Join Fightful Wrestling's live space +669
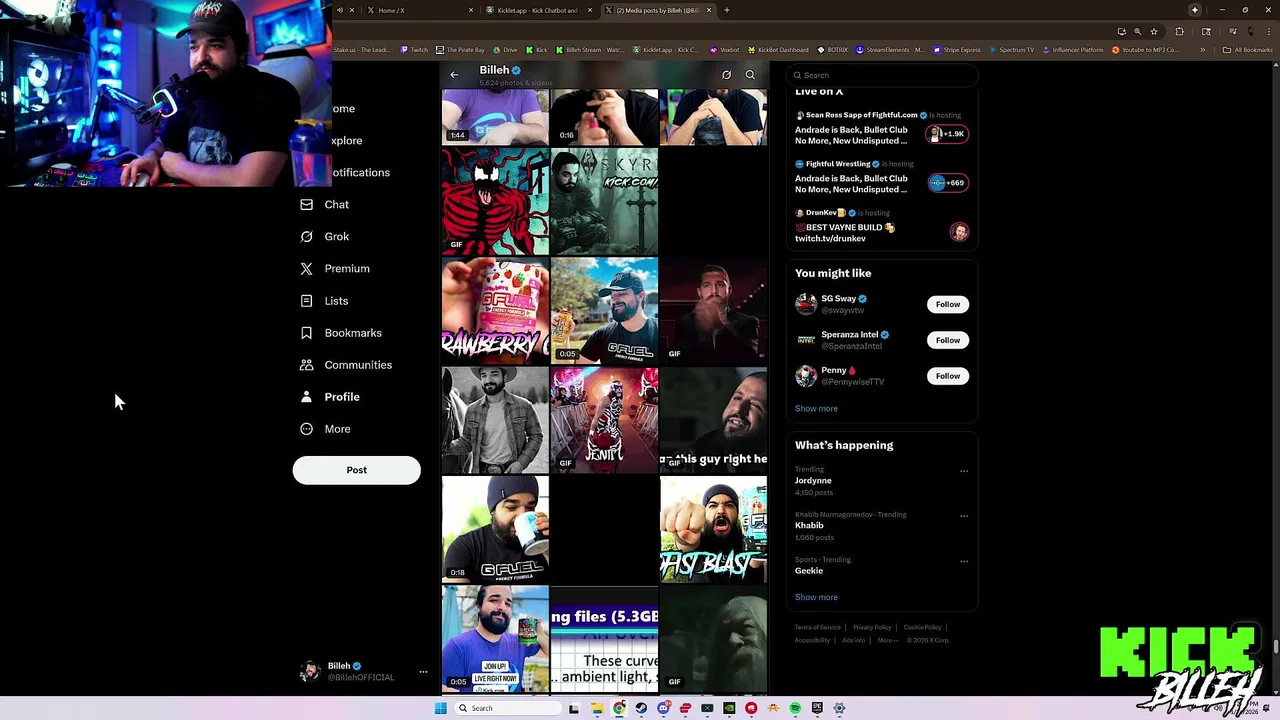This screenshot has height=720, width=1280. pyautogui.click(x=947, y=183)
